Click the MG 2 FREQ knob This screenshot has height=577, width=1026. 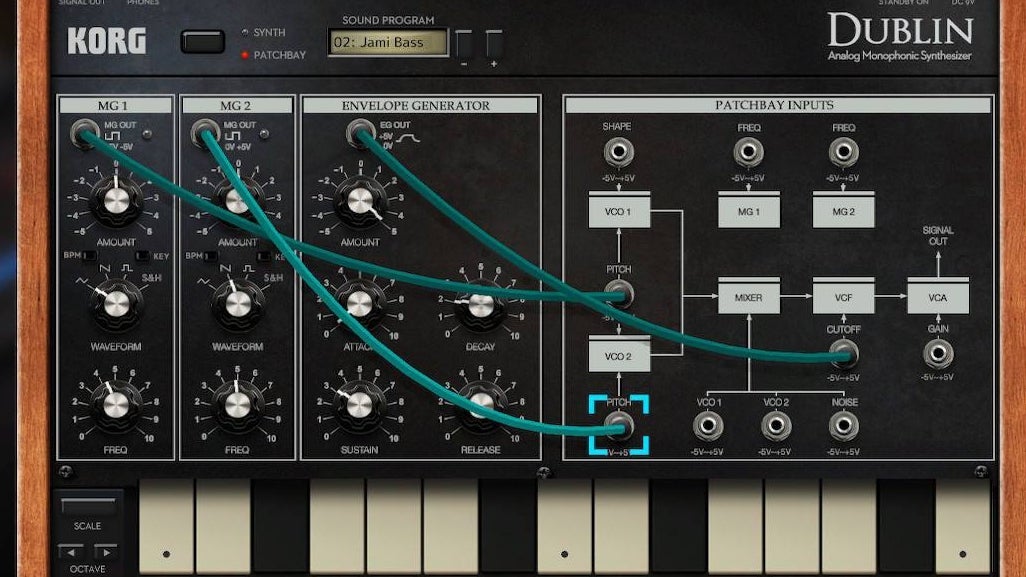pos(238,405)
